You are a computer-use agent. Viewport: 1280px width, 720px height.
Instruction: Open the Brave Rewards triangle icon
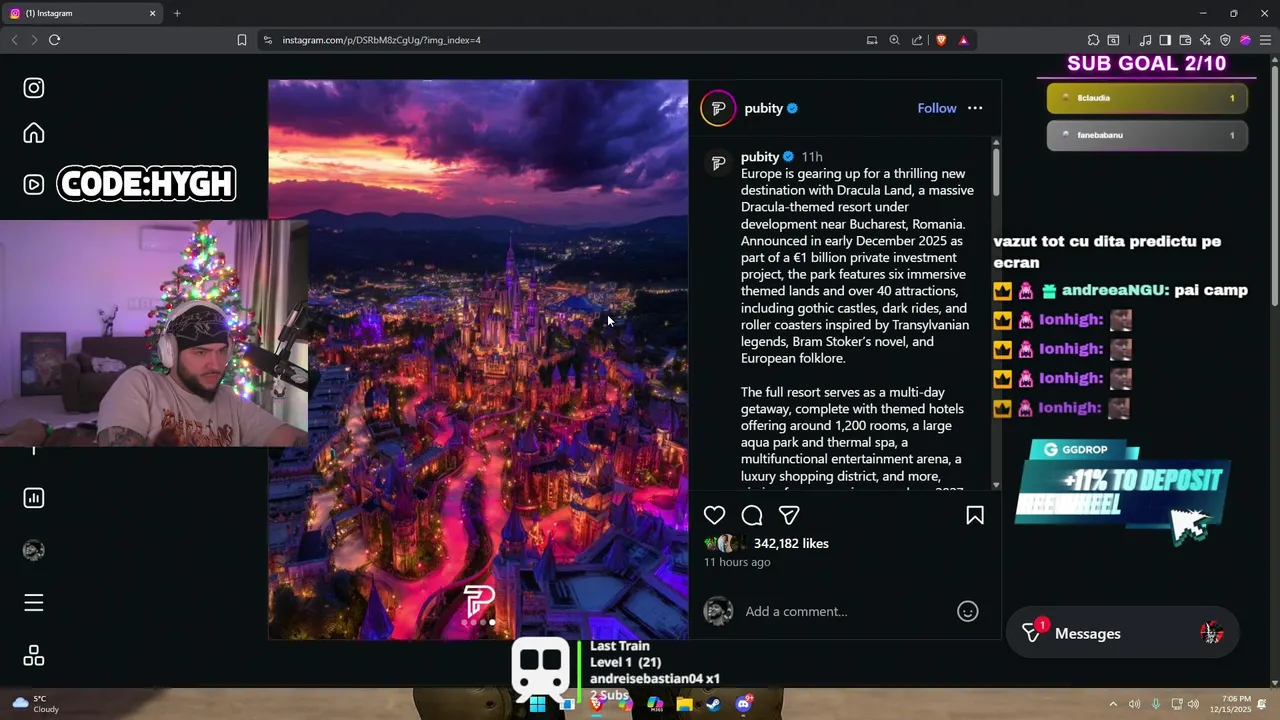point(963,40)
